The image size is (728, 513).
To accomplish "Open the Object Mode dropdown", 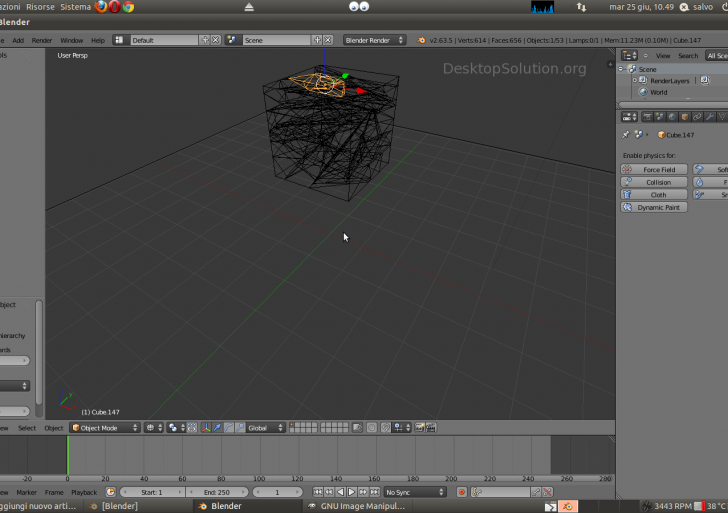I will (x=104, y=428).
